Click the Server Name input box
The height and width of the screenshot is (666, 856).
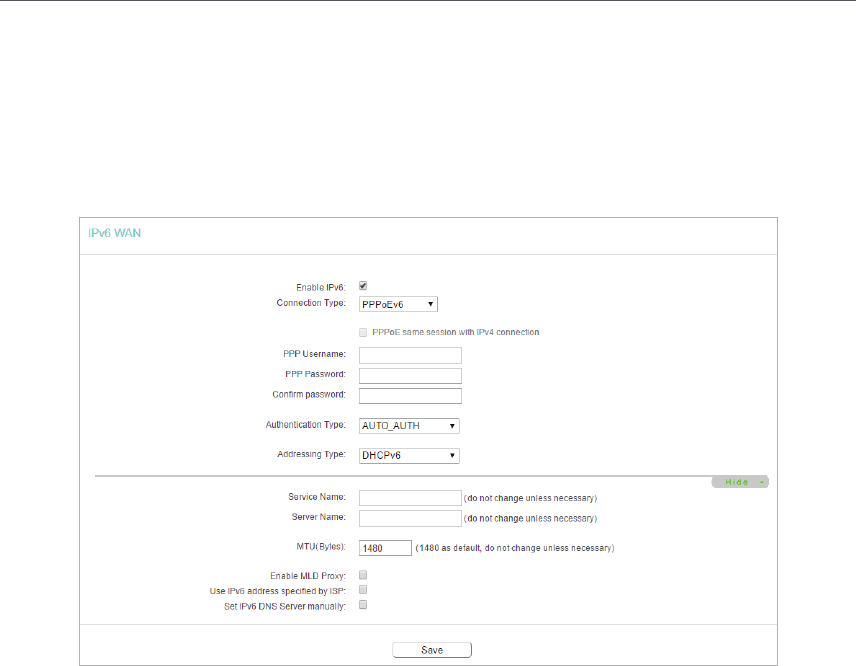point(410,518)
